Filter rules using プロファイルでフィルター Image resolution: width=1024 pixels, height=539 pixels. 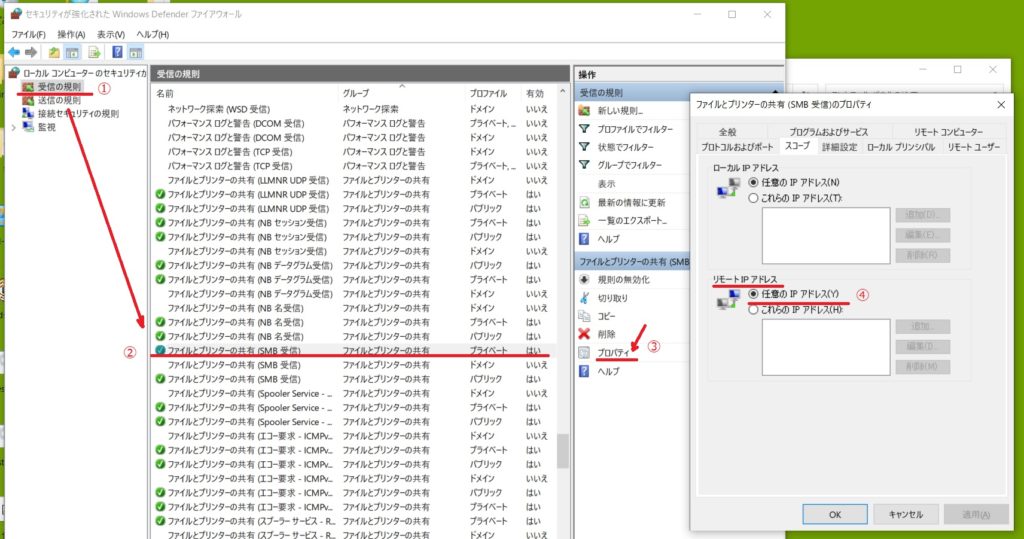point(634,129)
